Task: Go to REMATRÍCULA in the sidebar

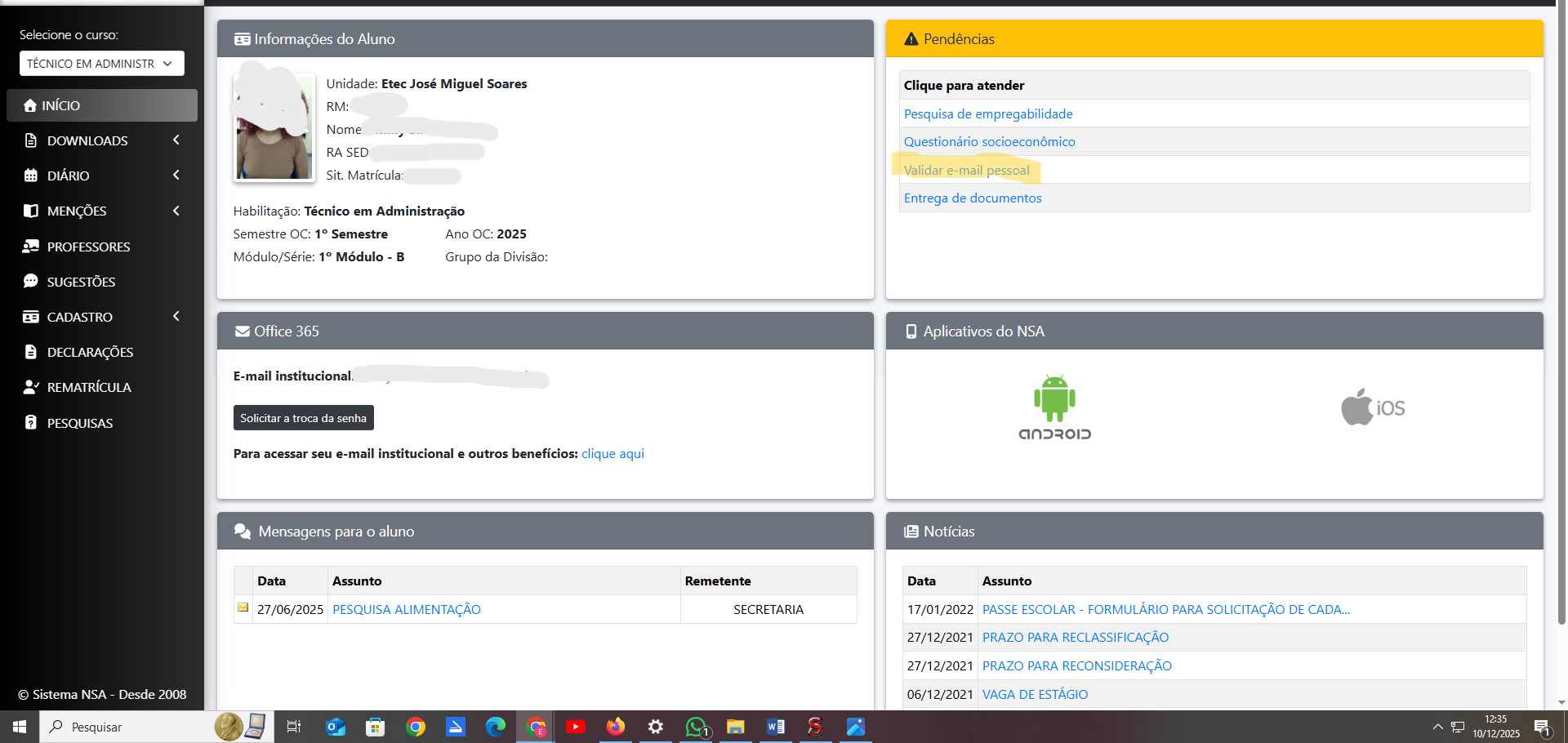Action: (88, 387)
